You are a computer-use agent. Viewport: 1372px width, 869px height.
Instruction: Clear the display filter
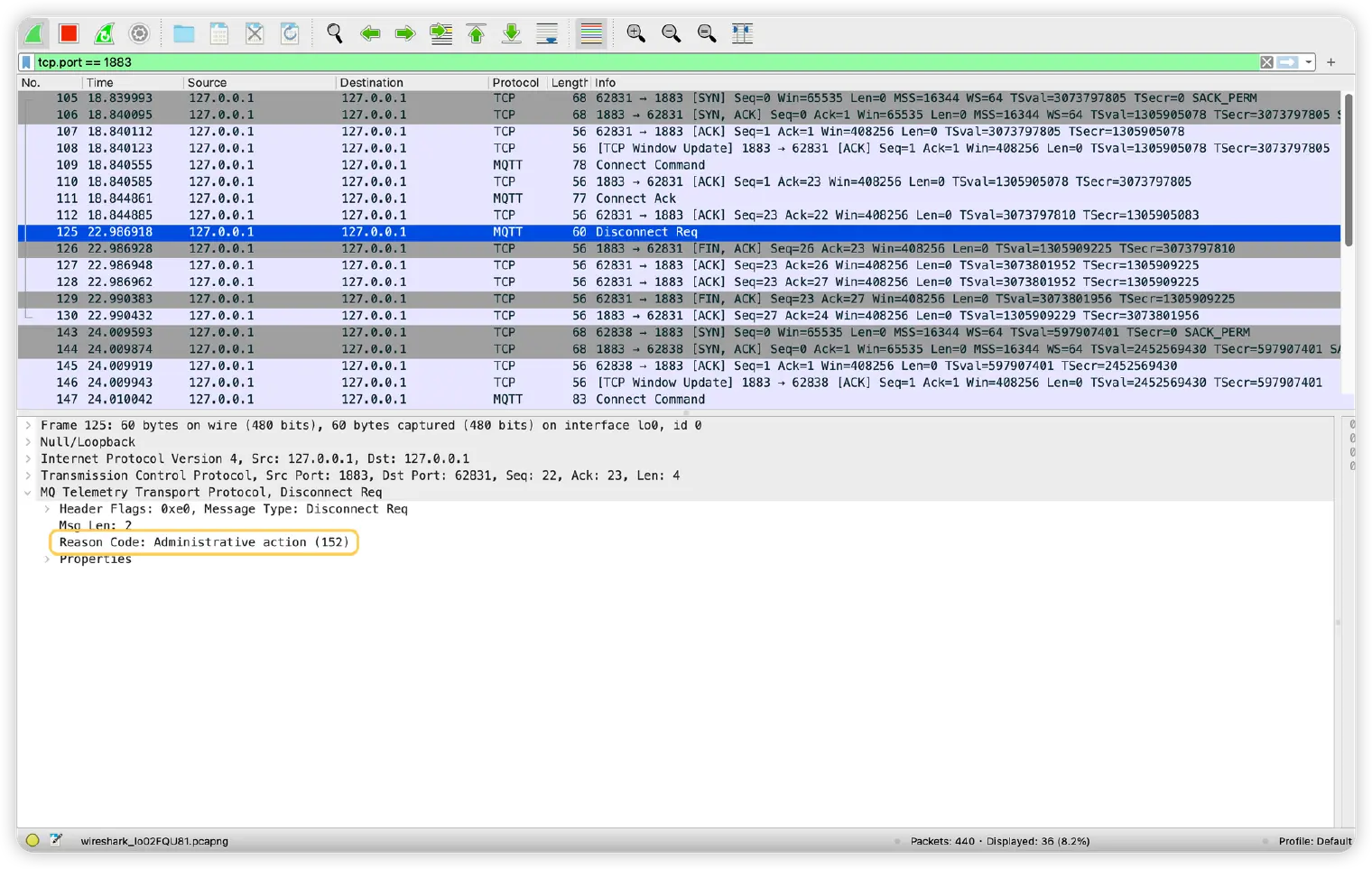pyautogui.click(x=1266, y=62)
